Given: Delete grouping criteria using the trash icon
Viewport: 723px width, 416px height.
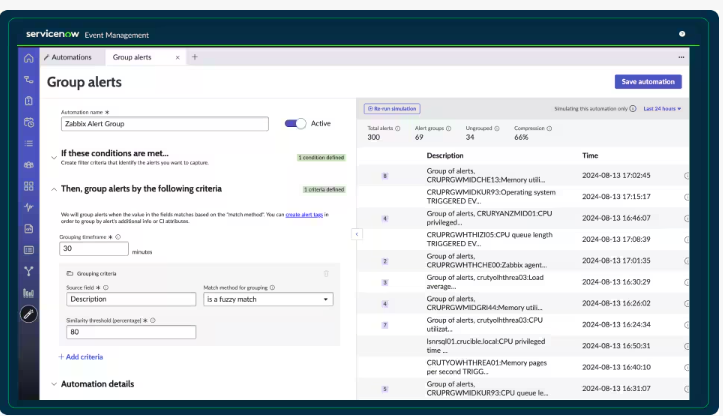Looking at the screenshot, I should [326, 272].
